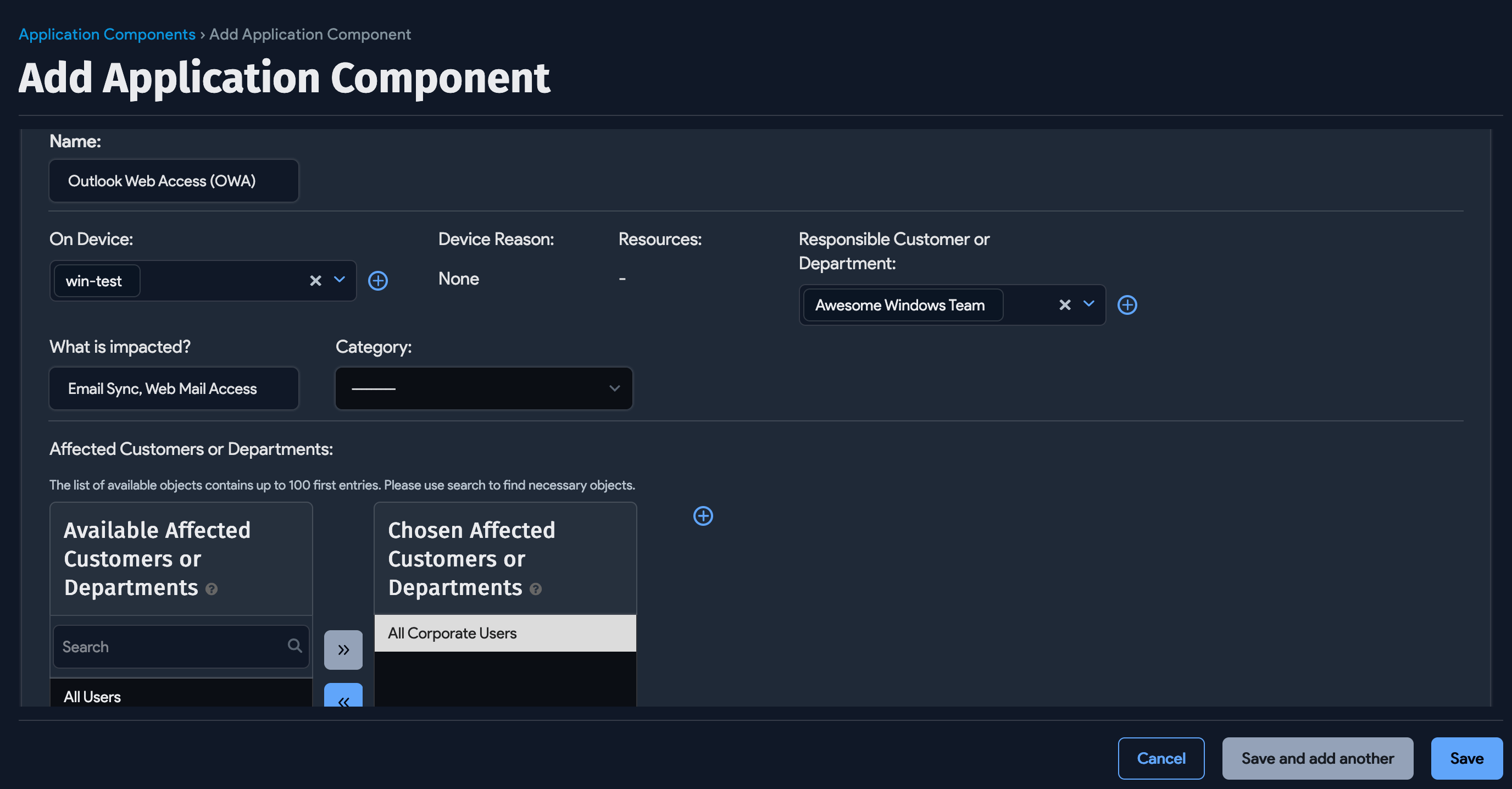The height and width of the screenshot is (789, 1512).
Task: Click the Save button
Action: click(1466, 758)
